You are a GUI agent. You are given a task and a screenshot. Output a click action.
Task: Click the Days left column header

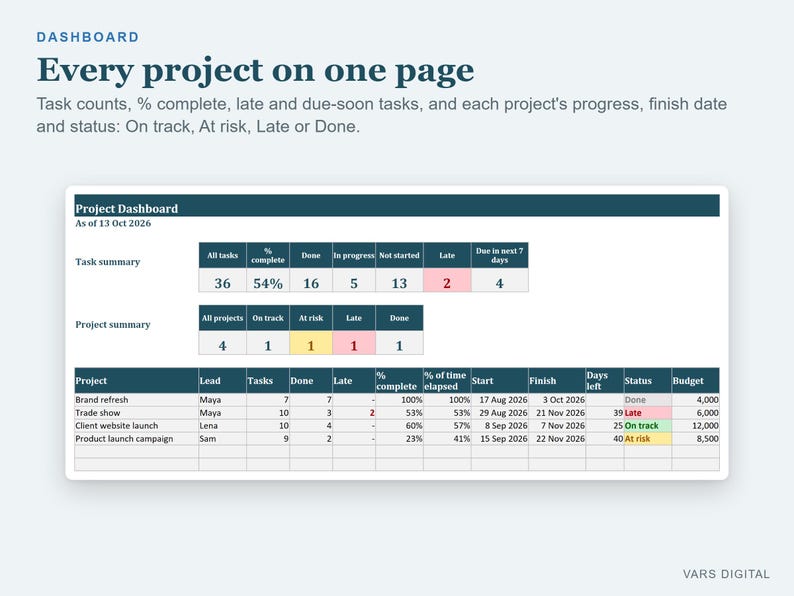(x=605, y=381)
